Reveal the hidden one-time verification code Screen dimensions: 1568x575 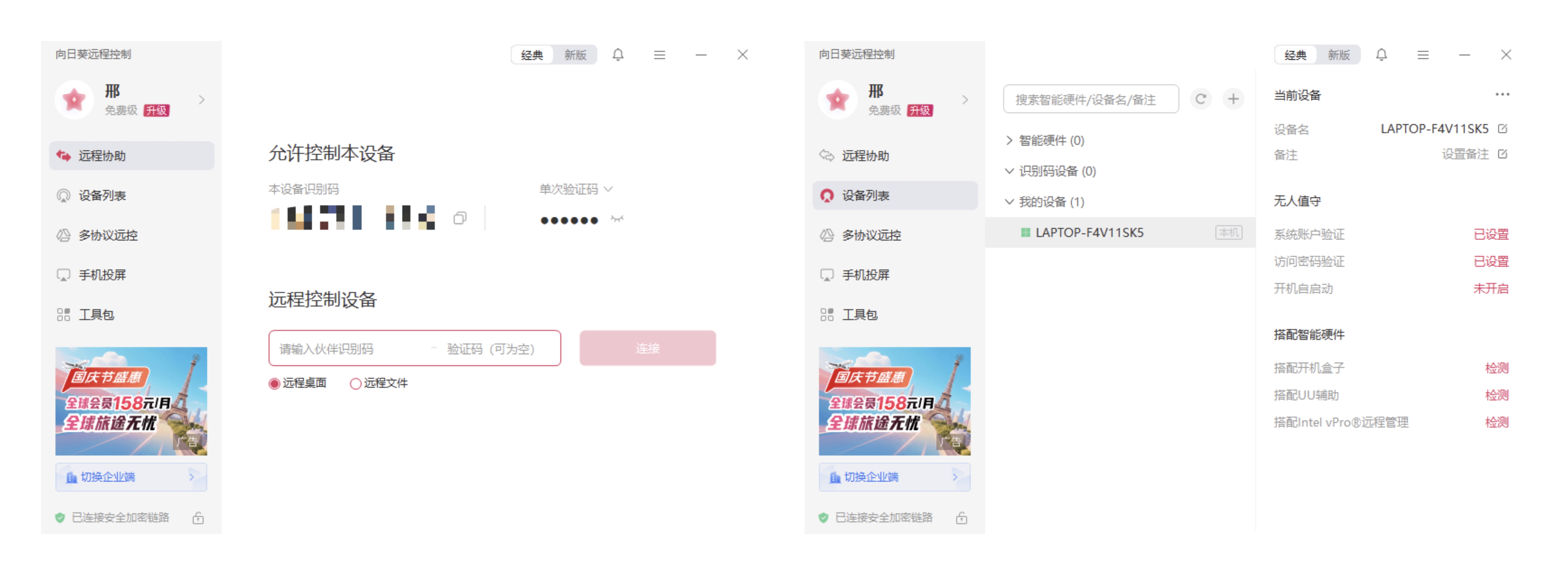click(617, 219)
